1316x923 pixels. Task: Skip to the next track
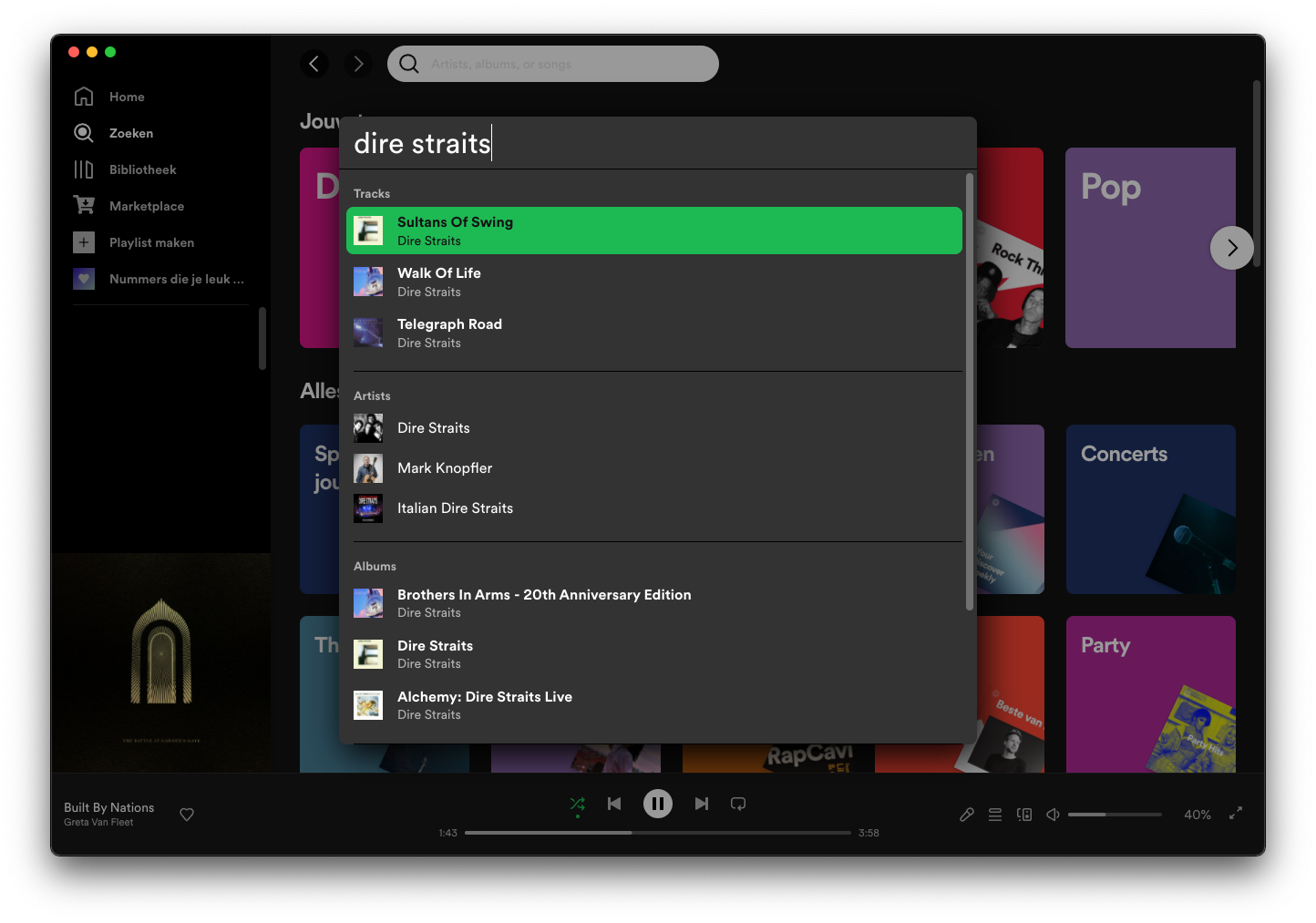click(702, 804)
